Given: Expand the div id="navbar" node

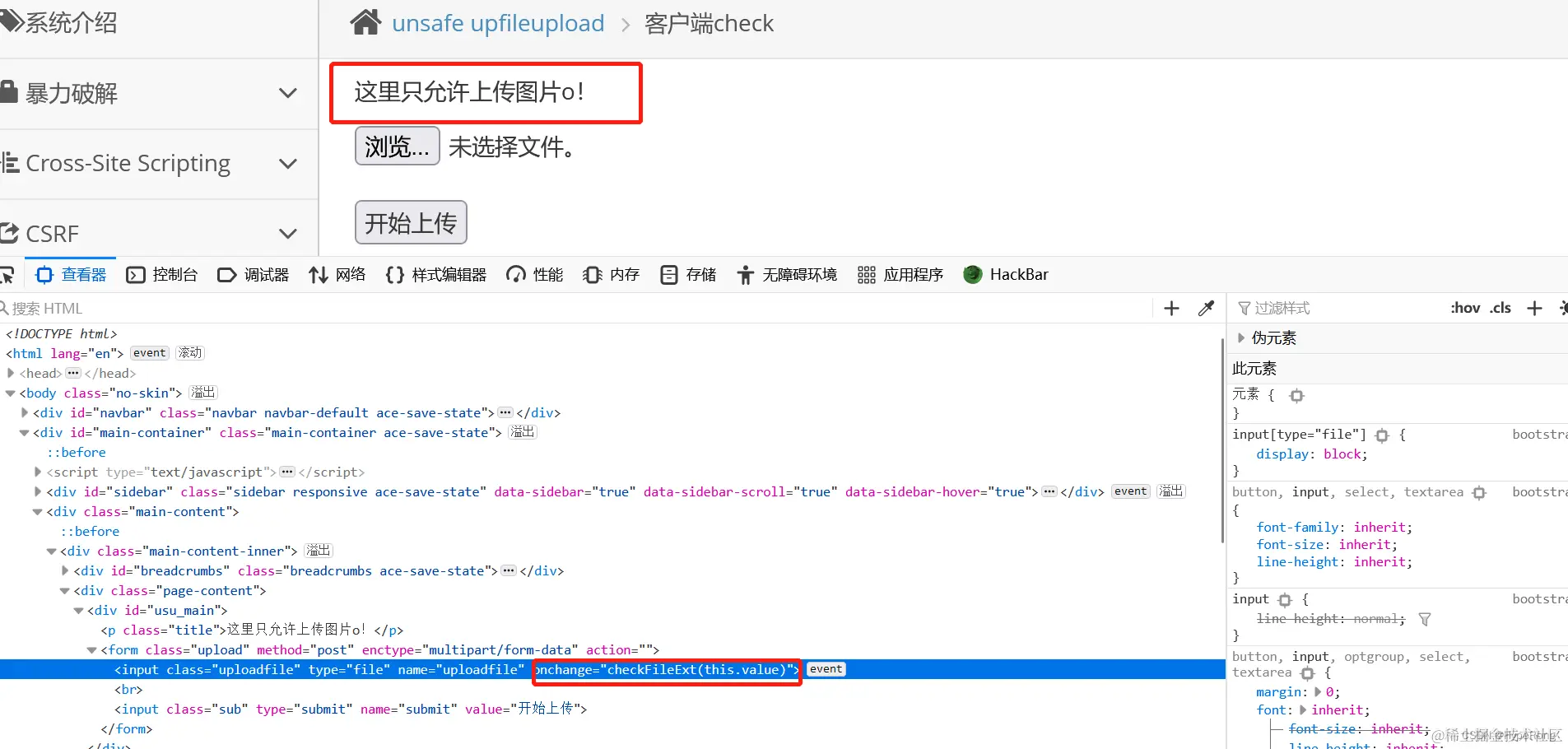Looking at the screenshot, I should 25,413.
